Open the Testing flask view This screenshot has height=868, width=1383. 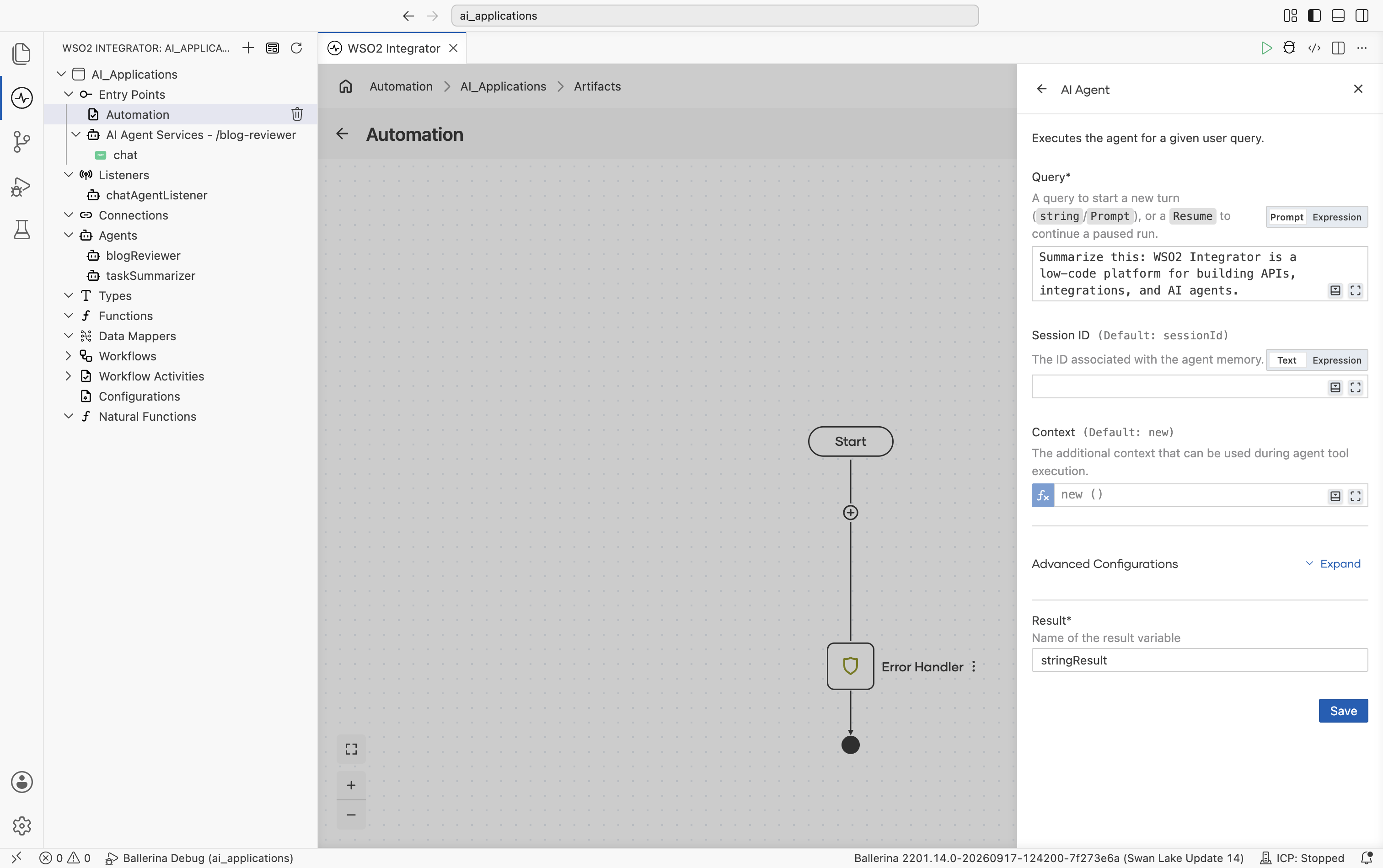click(x=21, y=230)
